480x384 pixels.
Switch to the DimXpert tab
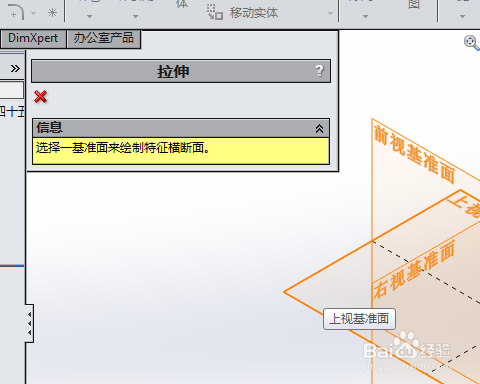33,38
